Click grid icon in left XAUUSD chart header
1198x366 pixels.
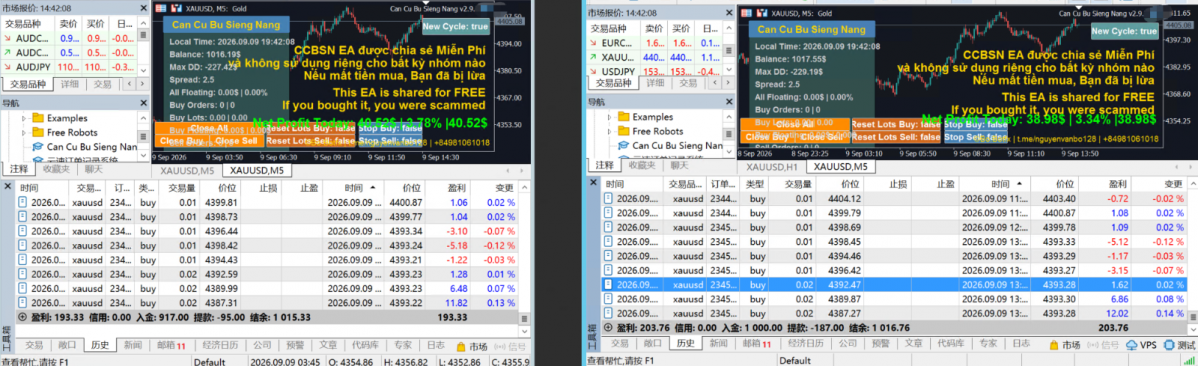[160, 8]
